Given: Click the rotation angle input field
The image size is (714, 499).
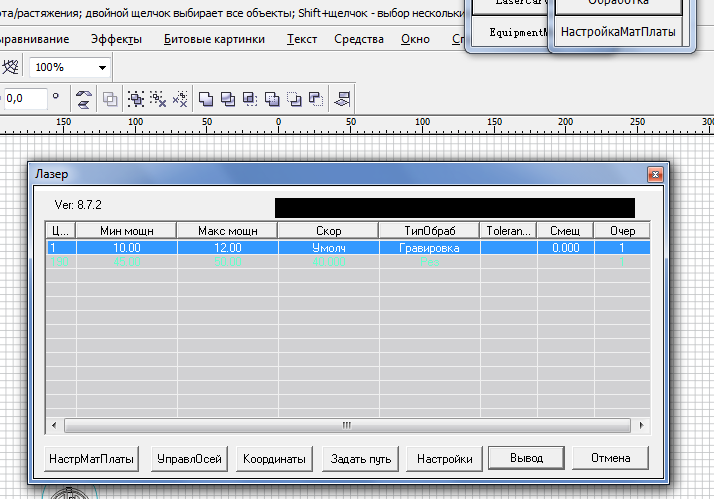Looking at the screenshot, I should pos(24,99).
